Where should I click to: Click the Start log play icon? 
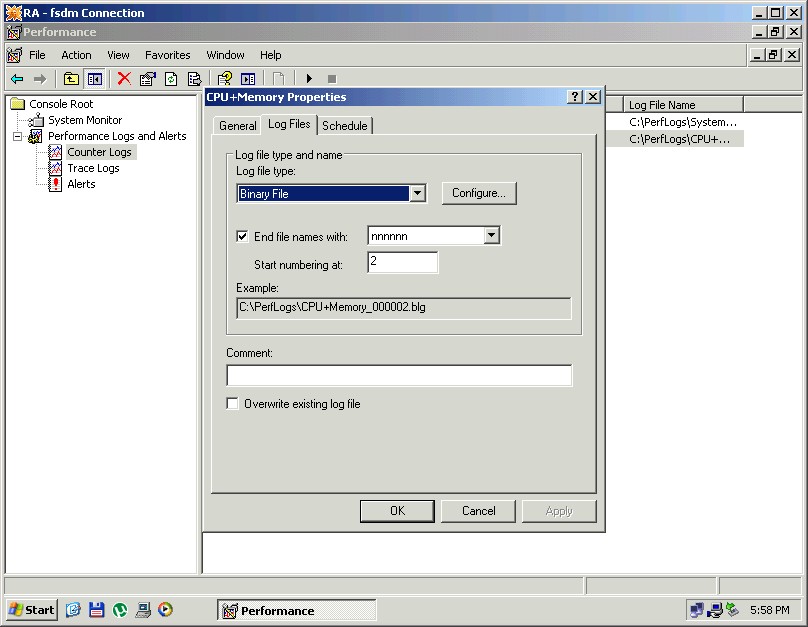tap(309, 79)
